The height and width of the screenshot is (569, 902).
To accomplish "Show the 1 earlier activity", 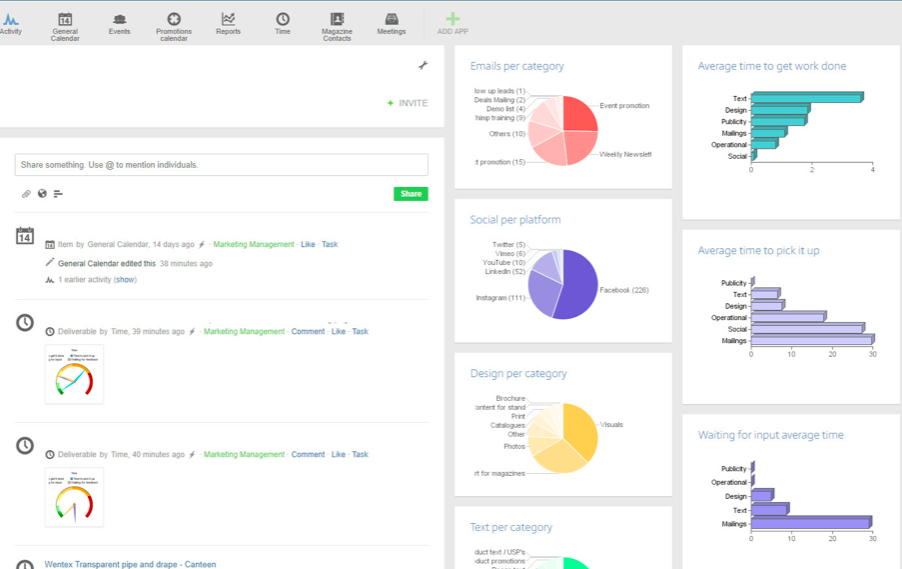I will click(125, 280).
